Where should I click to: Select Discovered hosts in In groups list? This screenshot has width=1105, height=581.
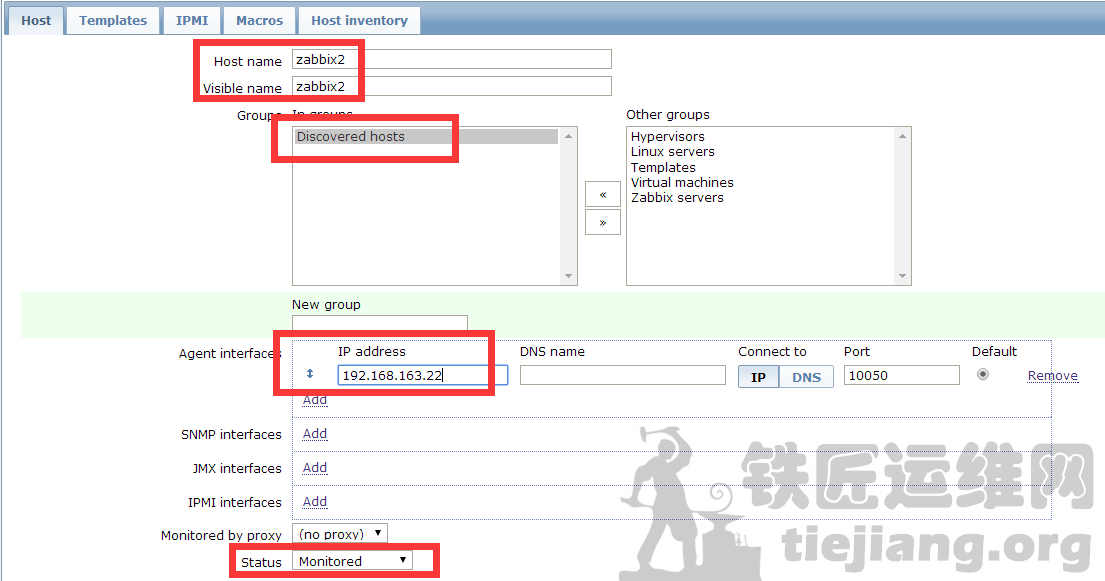click(426, 136)
